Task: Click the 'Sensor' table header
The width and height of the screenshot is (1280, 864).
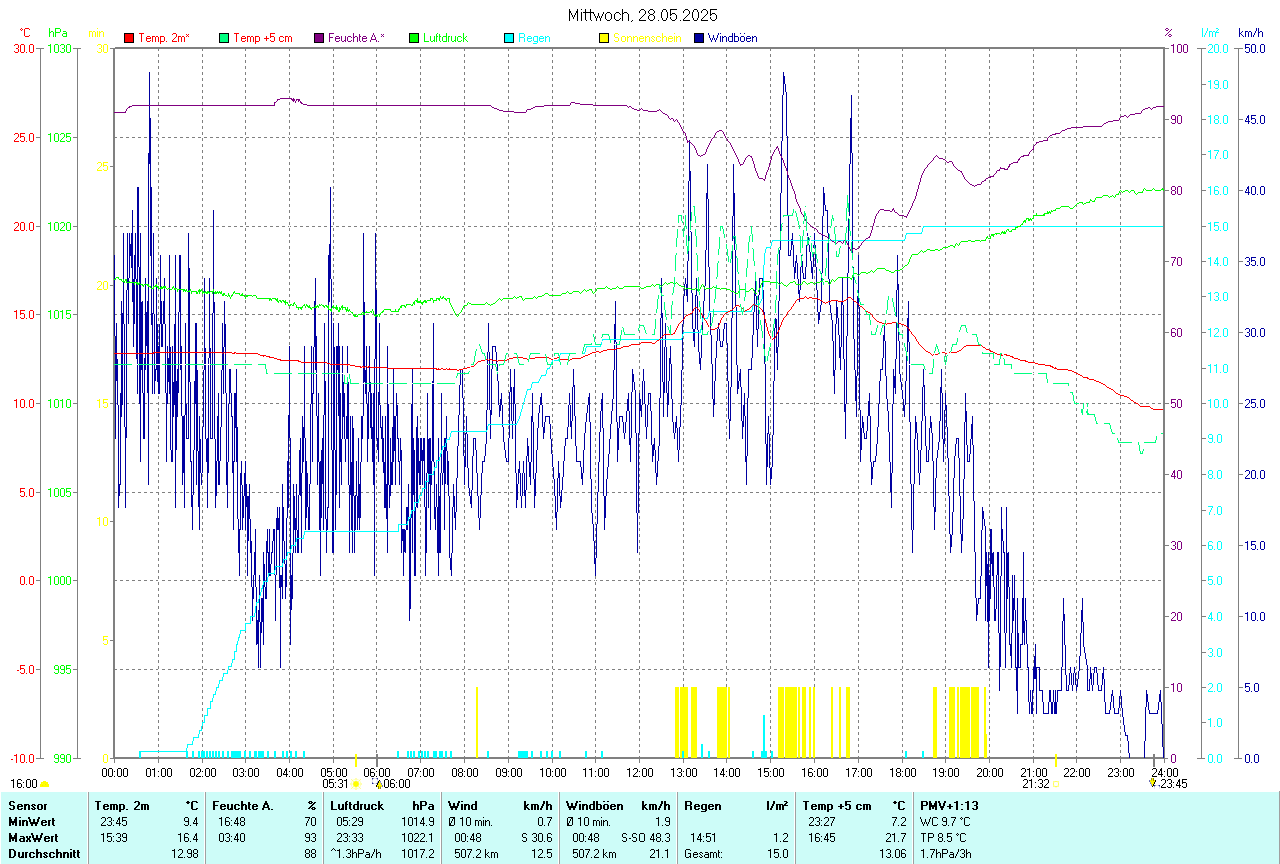Action: tap(26, 805)
